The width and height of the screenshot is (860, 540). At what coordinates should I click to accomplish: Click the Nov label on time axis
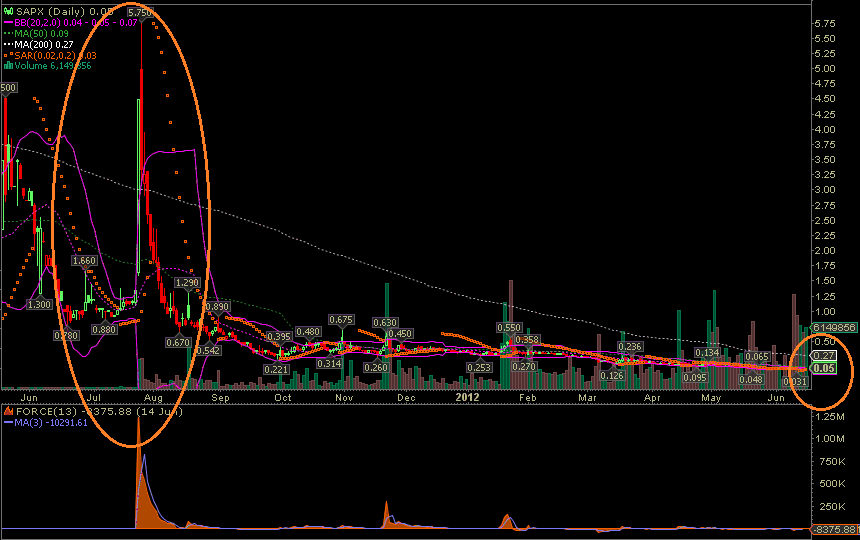[x=344, y=397]
